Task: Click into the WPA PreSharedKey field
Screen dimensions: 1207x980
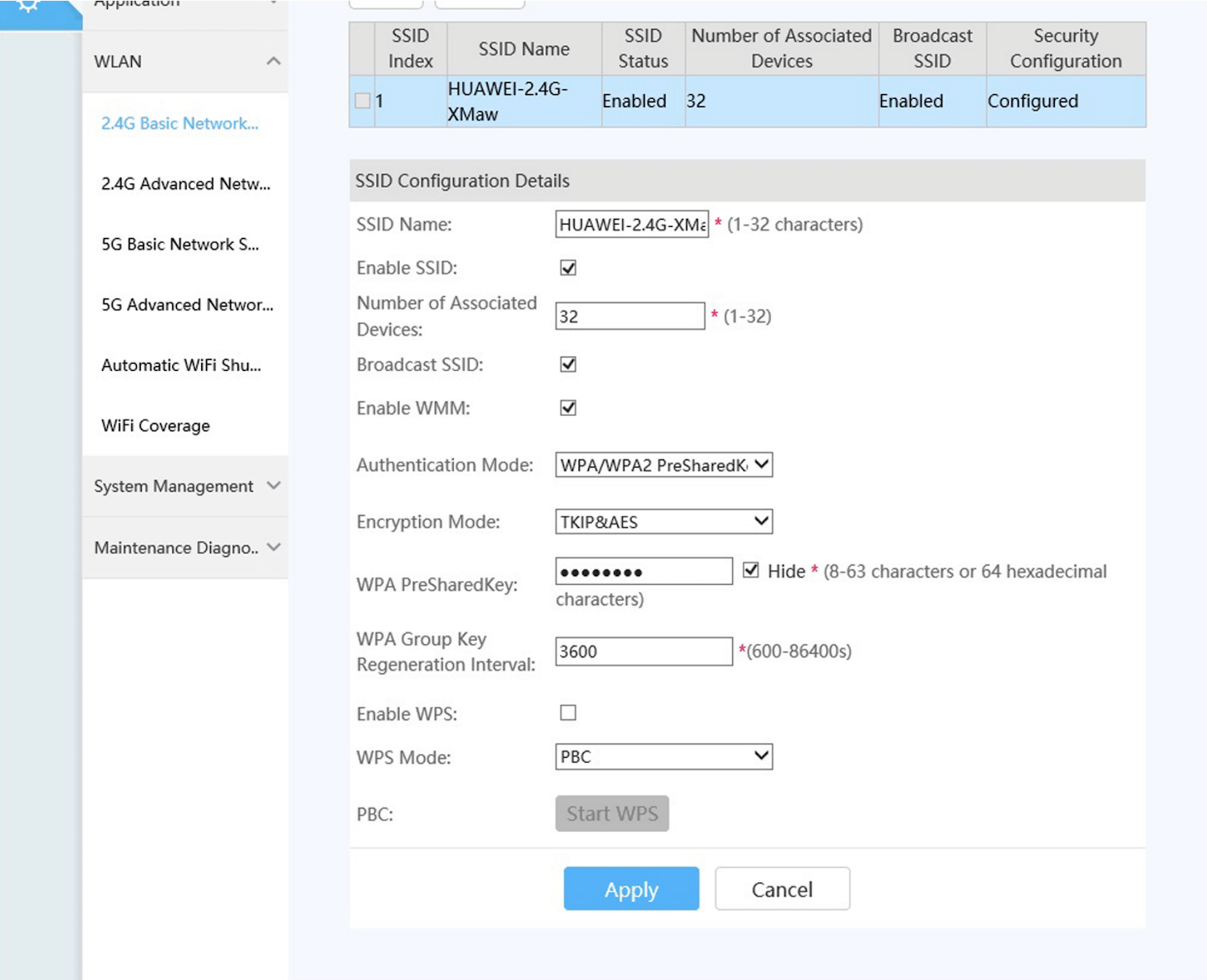Action: point(644,571)
